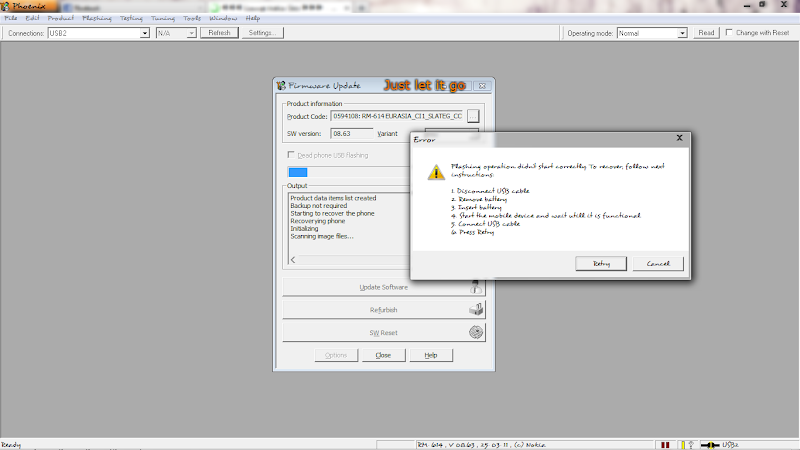
Task: Click the red pause indicator in status bar
Action: (664, 444)
